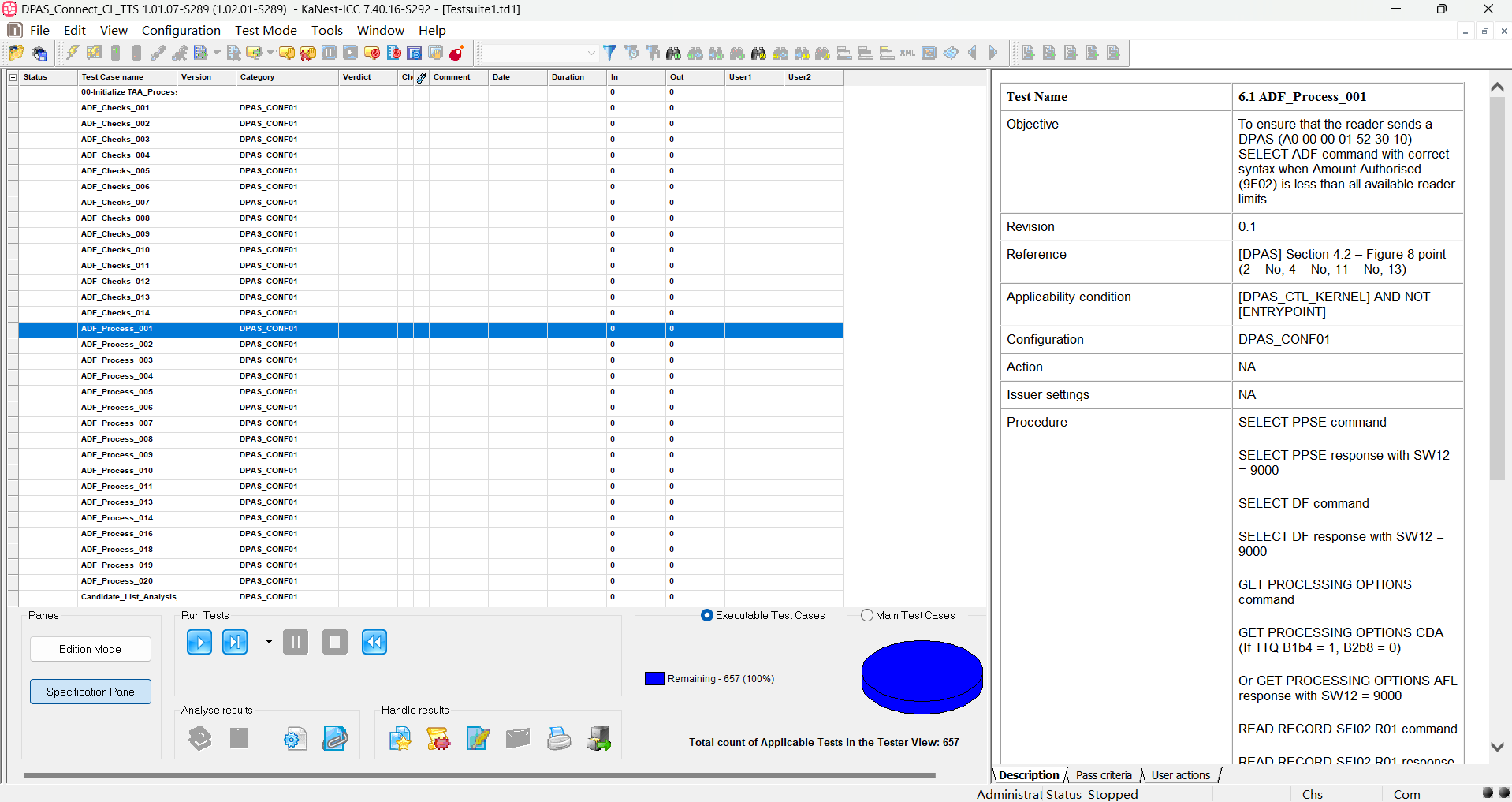Expand the plus box in the Status header
This screenshot has width=1512, height=802.
pyautogui.click(x=13, y=77)
